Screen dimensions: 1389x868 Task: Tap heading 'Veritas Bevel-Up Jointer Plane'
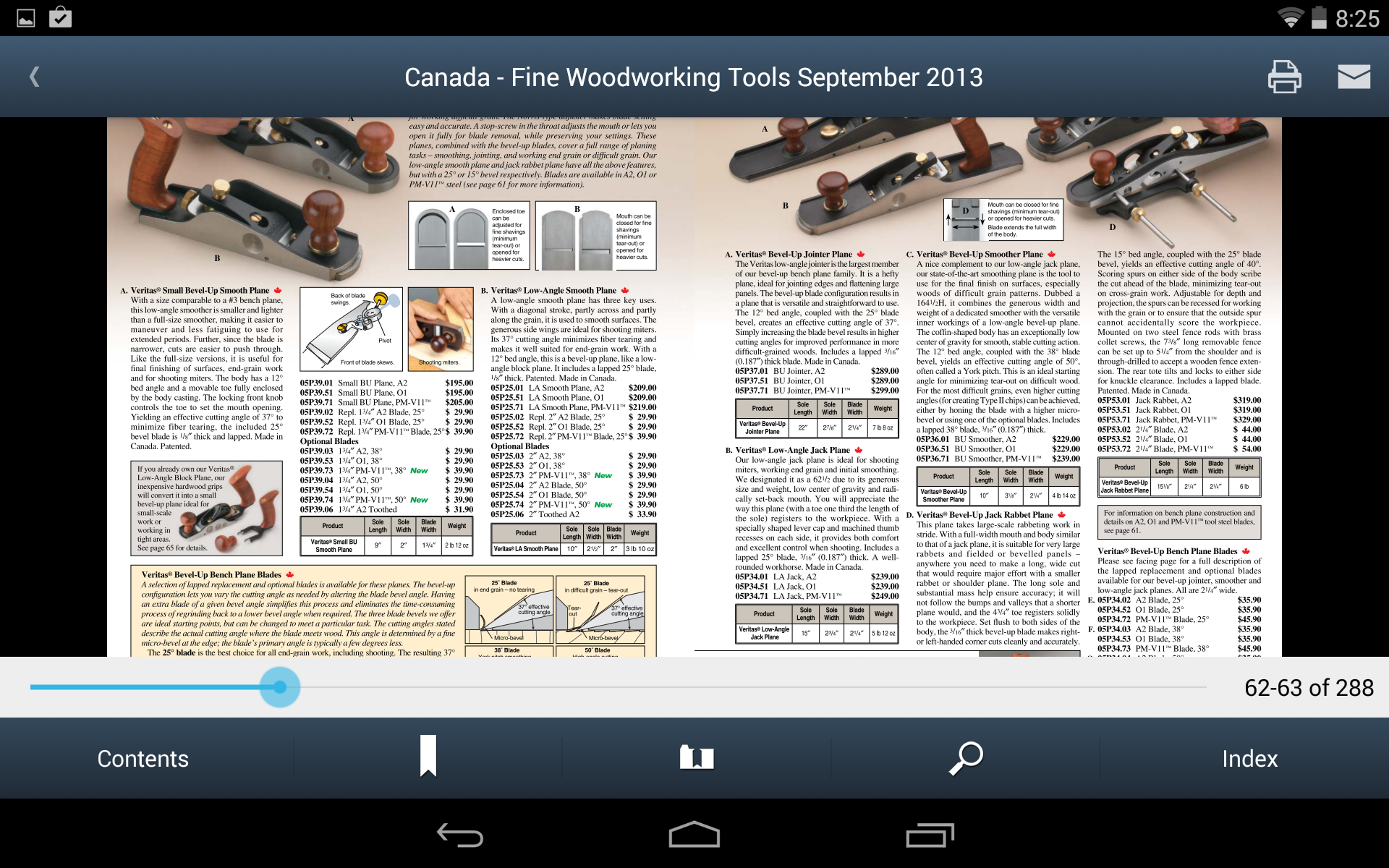[794, 254]
